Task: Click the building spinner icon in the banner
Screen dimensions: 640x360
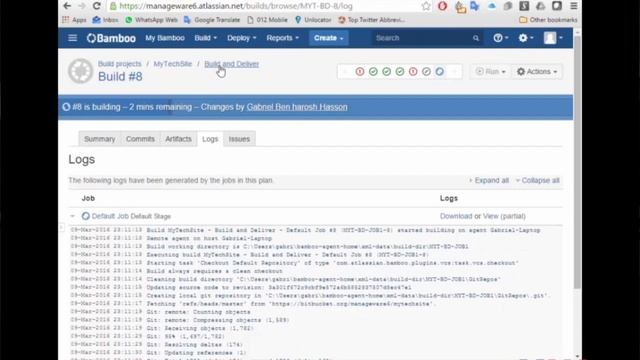Action: click(66, 107)
